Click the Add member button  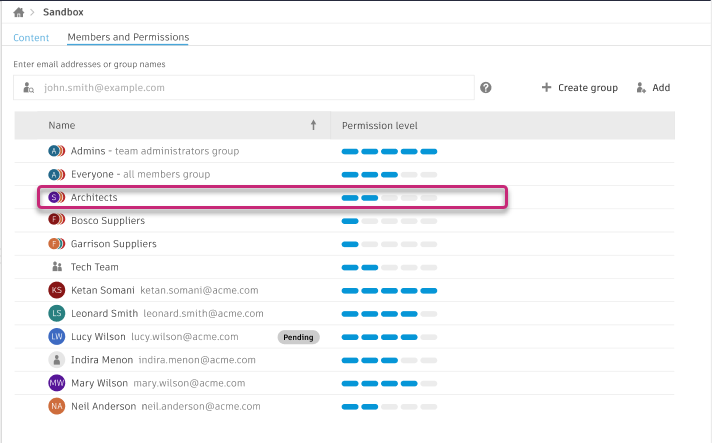[x=653, y=88]
